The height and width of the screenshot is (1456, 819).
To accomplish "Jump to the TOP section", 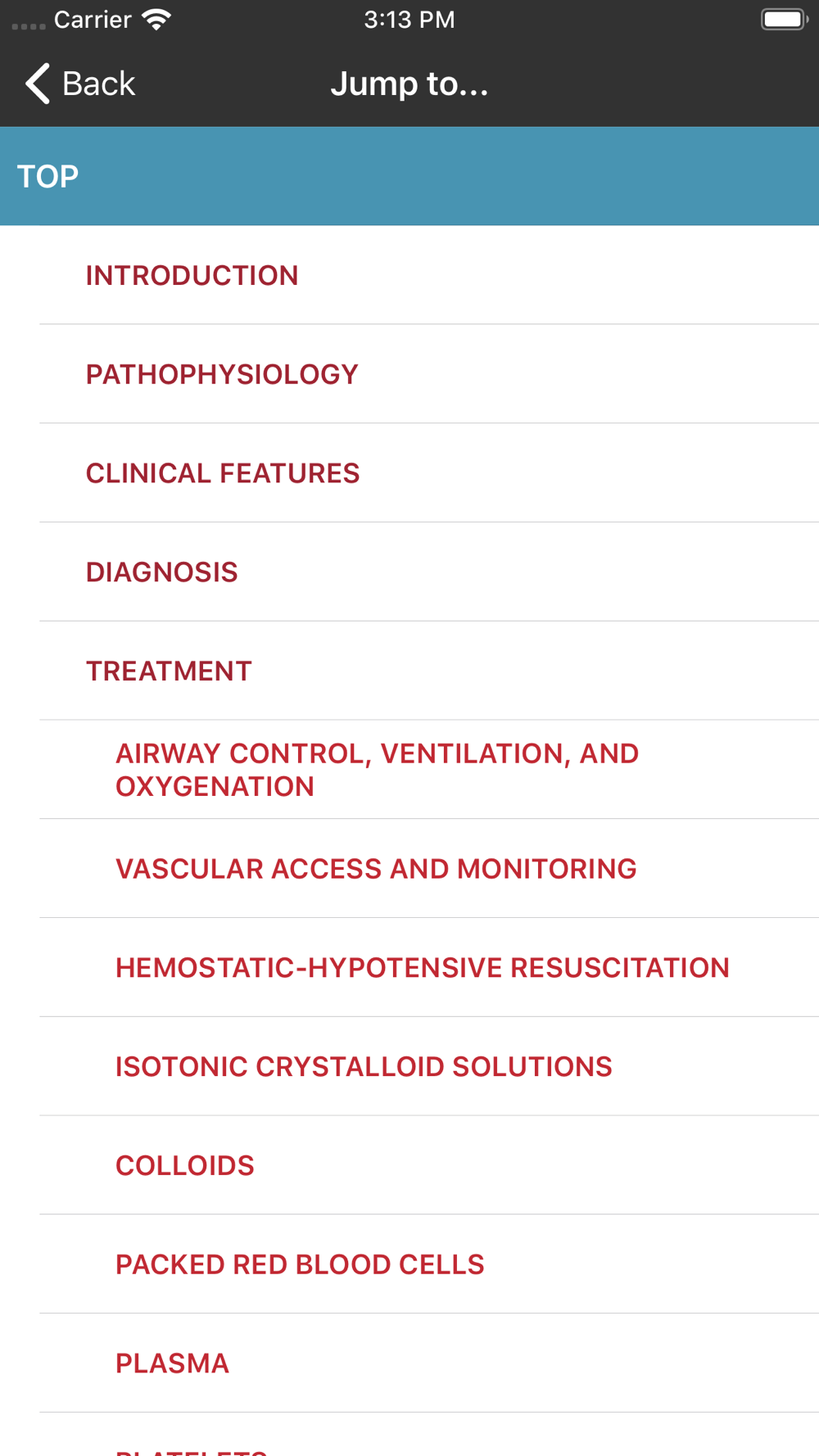I will (409, 176).
